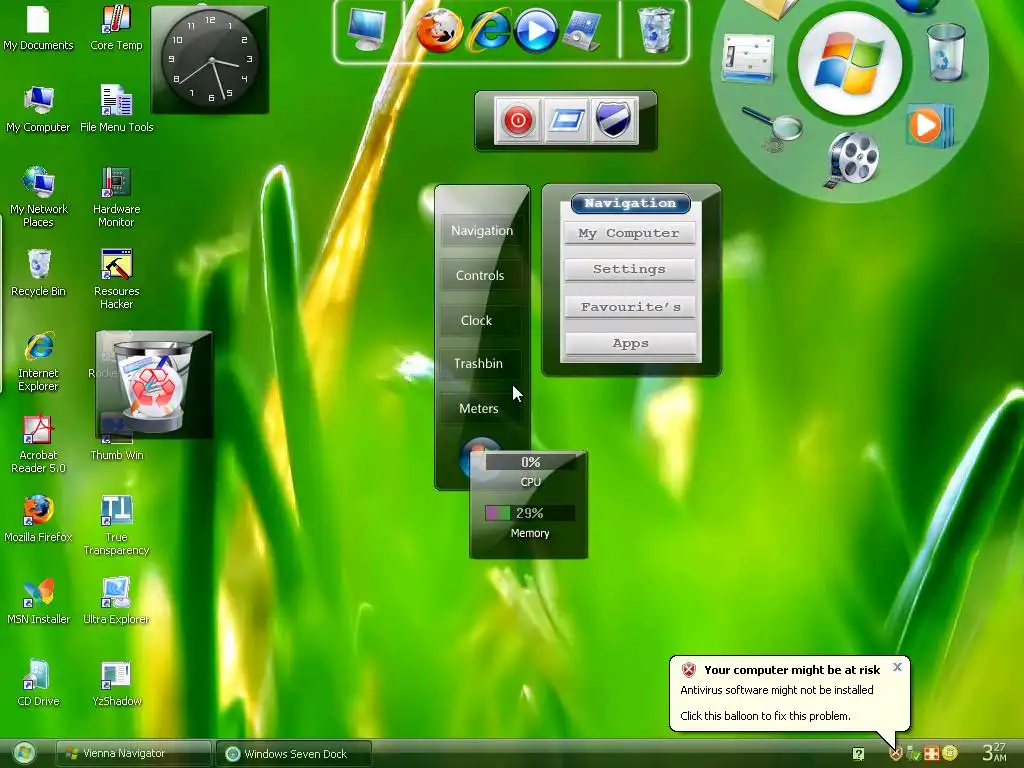Click the shield icon in control widget
Screen dimensions: 1024x768
pos(614,120)
